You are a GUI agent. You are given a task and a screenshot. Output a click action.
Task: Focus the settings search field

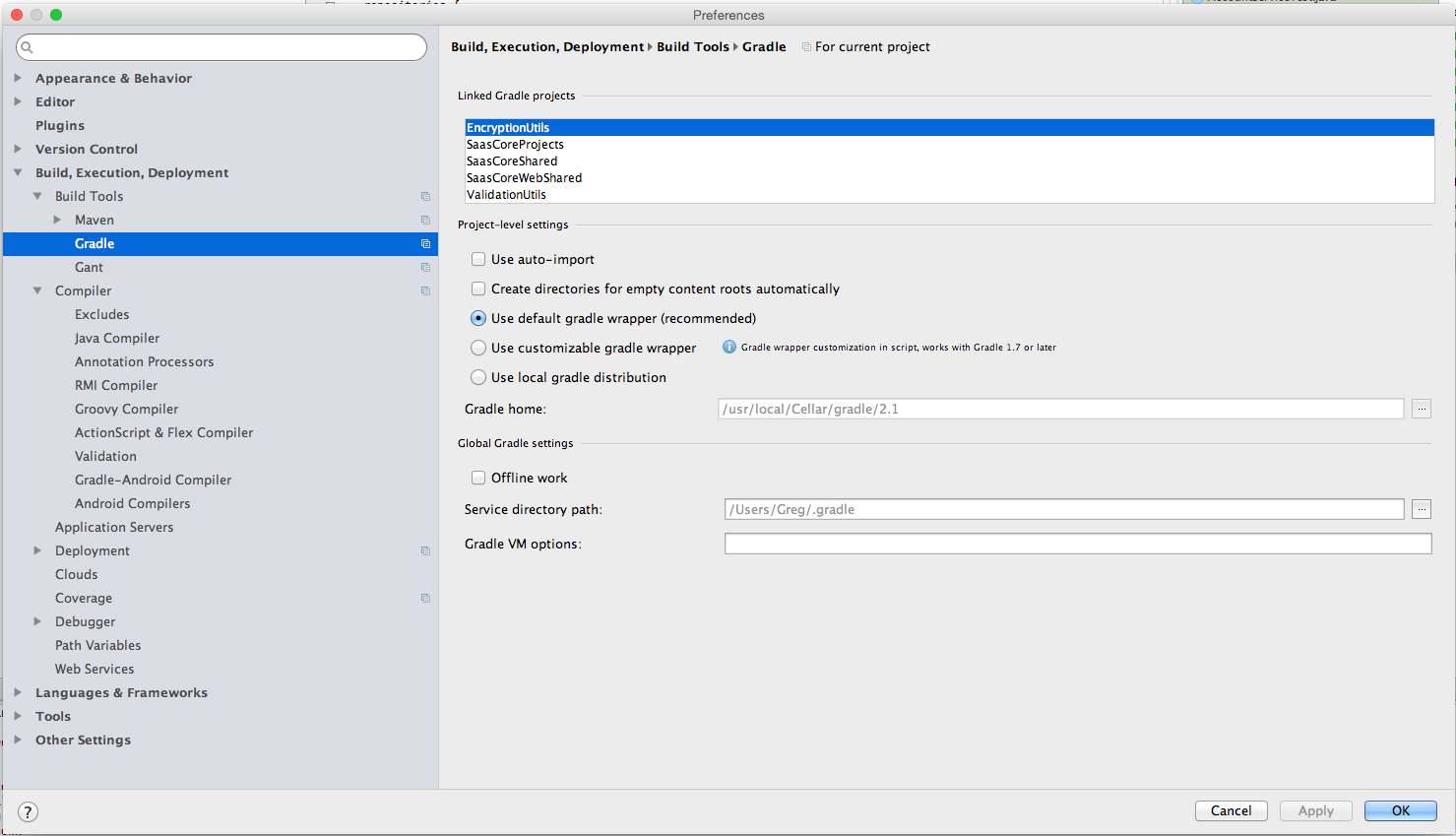(222, 47)
